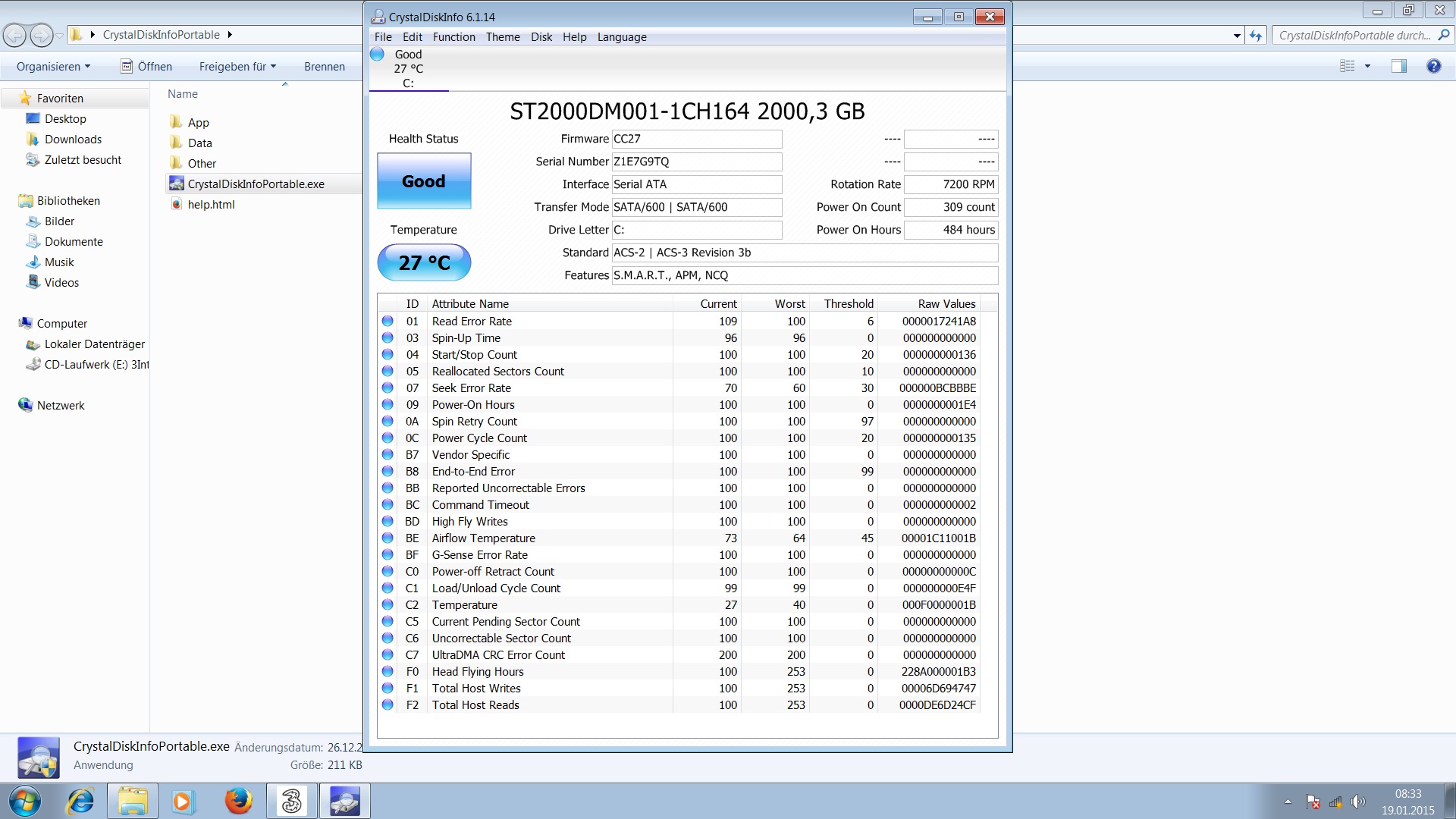Image resolution: width=1456 pixels, height=819 pixels.
Task: Open the view options dropdown arrow
Action: (x=1368, y=67)
